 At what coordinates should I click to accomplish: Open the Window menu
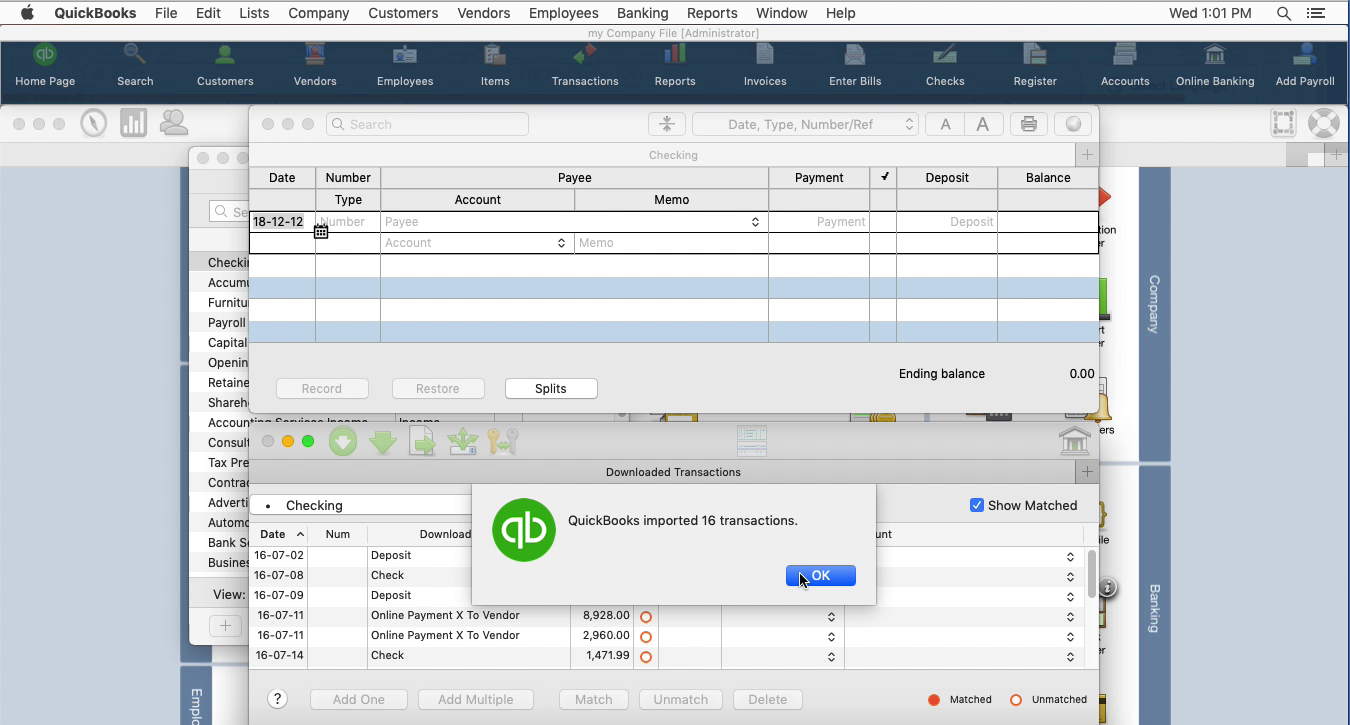(x=781, y=13)
